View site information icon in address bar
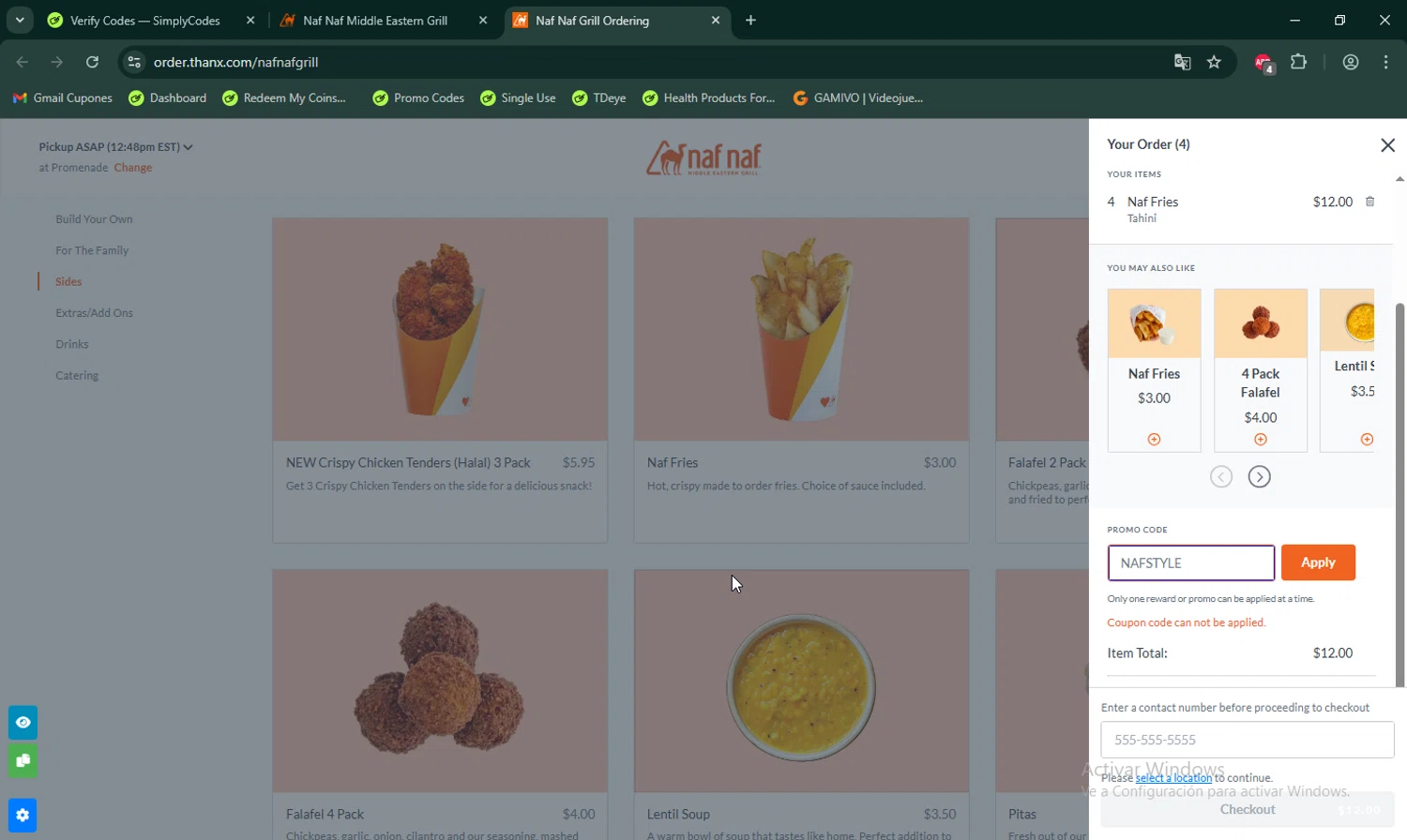The image size is (1407, 840). 134,62
